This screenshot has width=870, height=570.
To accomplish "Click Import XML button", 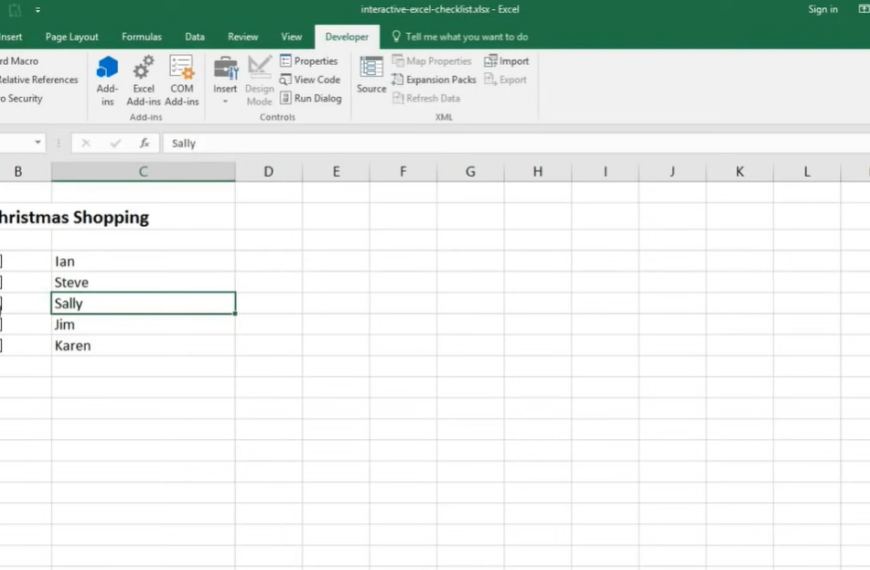I will coord(507,61).
